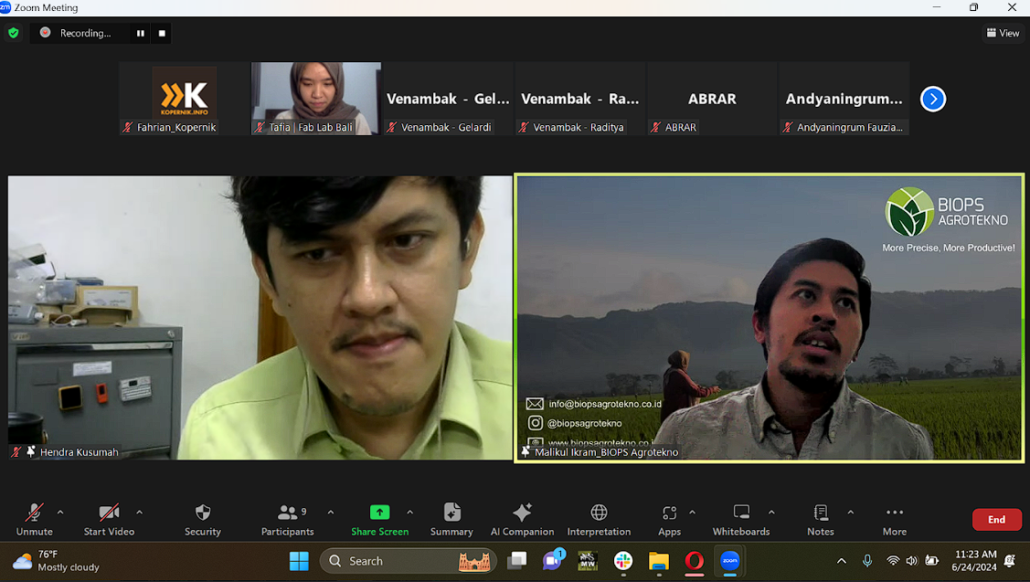Click the red End meeting button
Screen dimensions: 1030x582
[996, 519]
